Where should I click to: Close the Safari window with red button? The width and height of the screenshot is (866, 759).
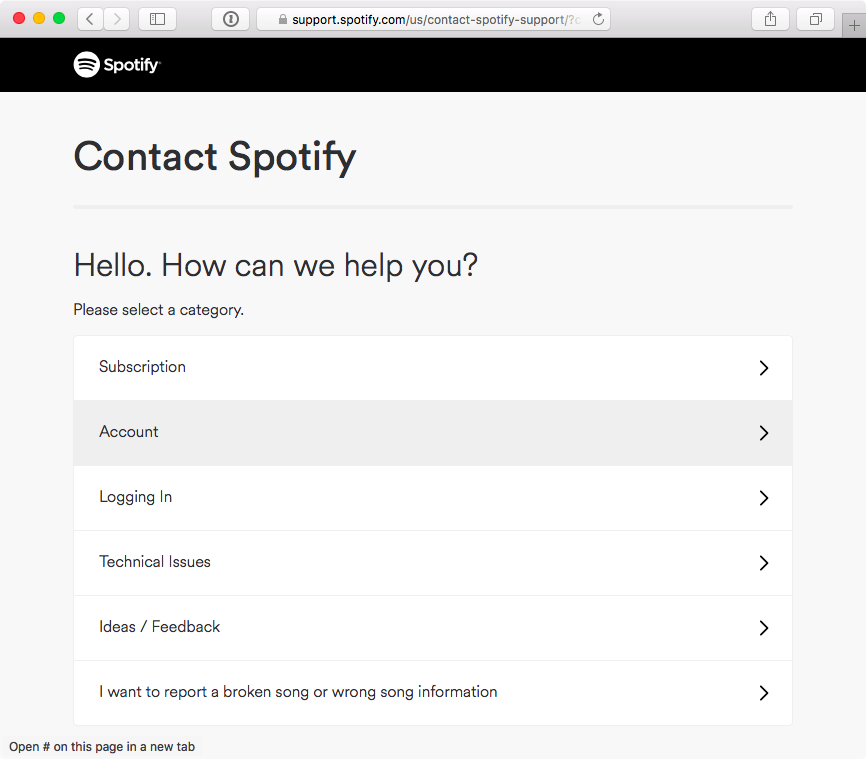pyautogui.click(x=19, y=18)
